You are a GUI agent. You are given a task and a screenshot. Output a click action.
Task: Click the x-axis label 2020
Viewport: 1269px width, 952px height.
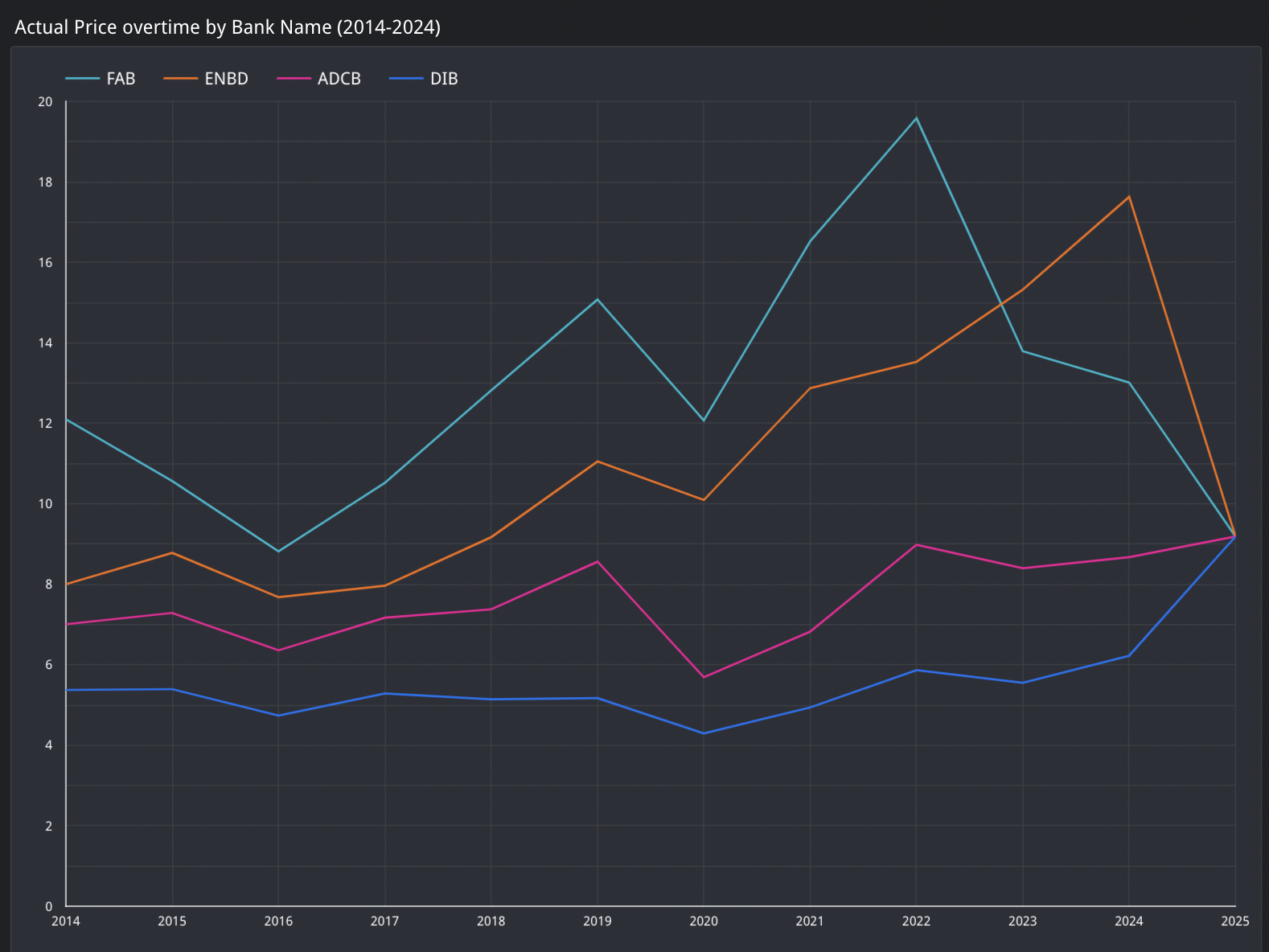point(704,921)
